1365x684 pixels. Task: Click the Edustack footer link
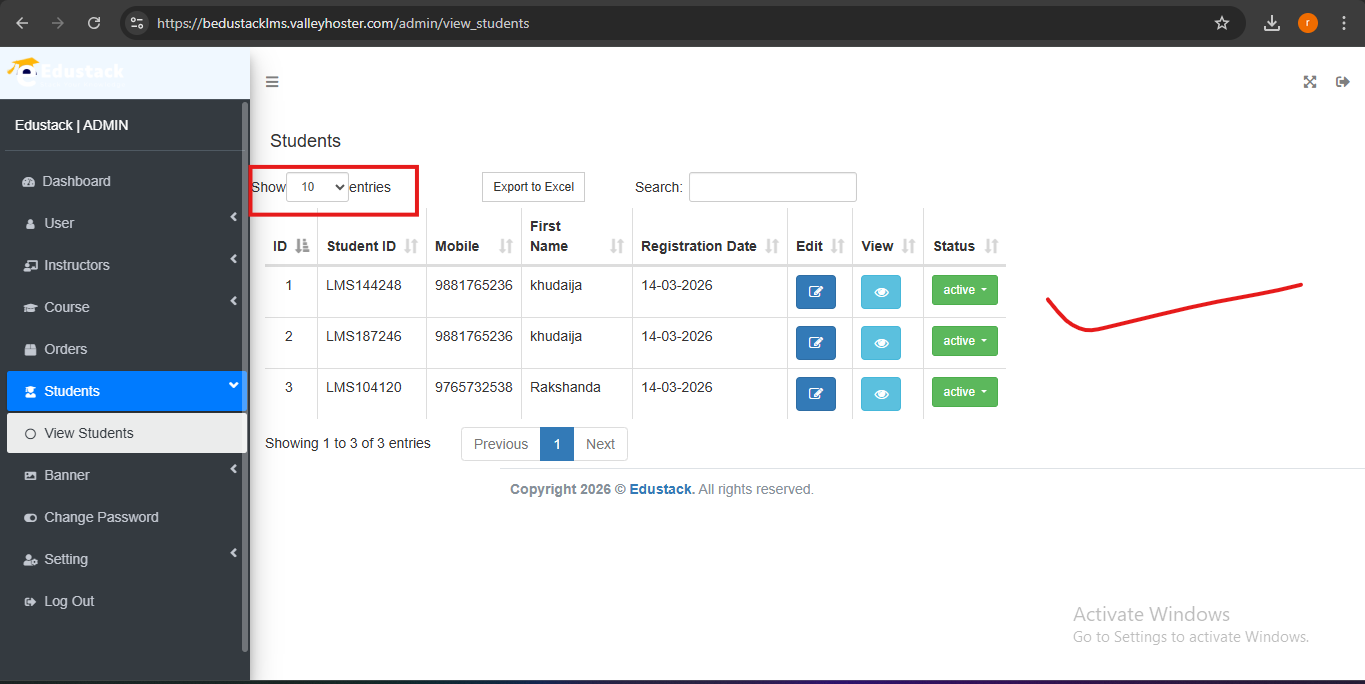[661, 489]
